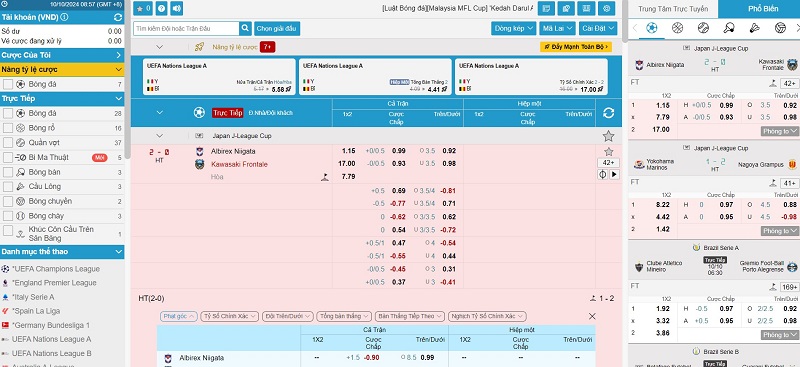
Task: Focus the team or match search field
Action: (186, 29)
